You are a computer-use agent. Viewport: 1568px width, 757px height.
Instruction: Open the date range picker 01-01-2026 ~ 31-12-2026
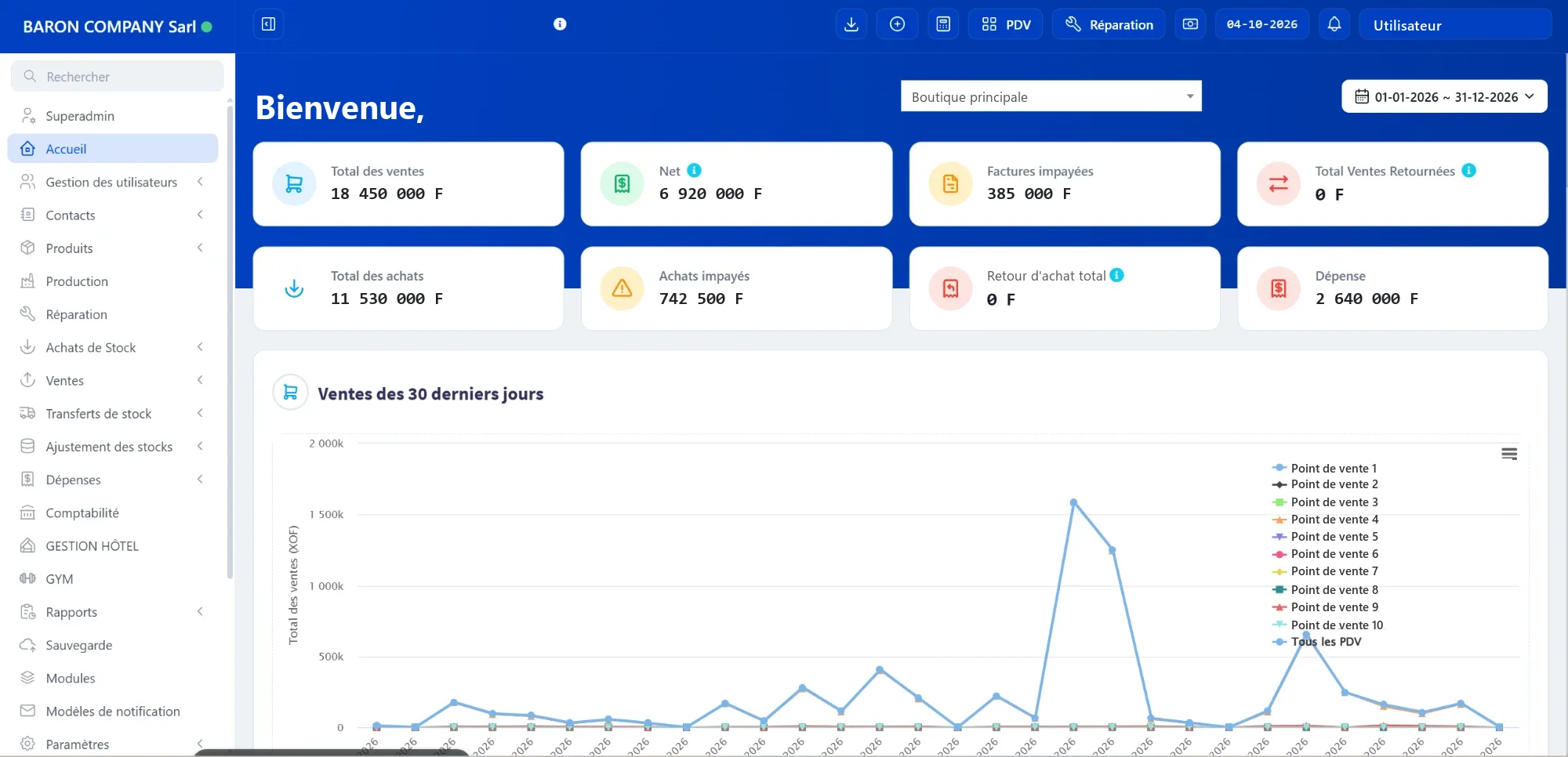[x=1444, y=96]
